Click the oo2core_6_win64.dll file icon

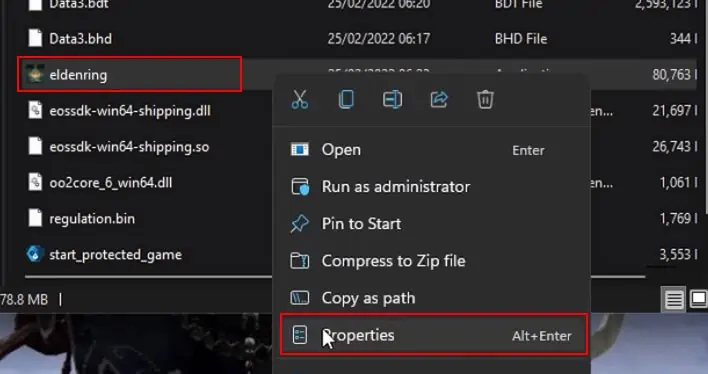[x=35, y=182]
